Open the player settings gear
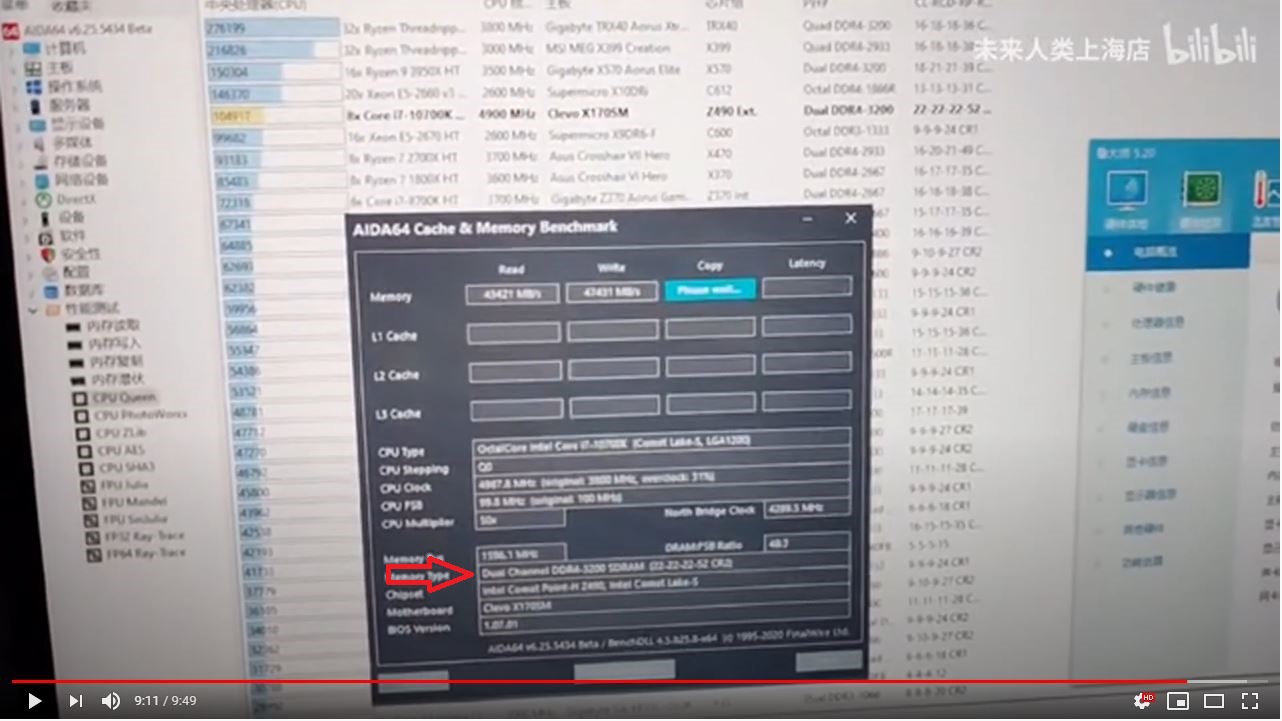 tap(1142, 701)
